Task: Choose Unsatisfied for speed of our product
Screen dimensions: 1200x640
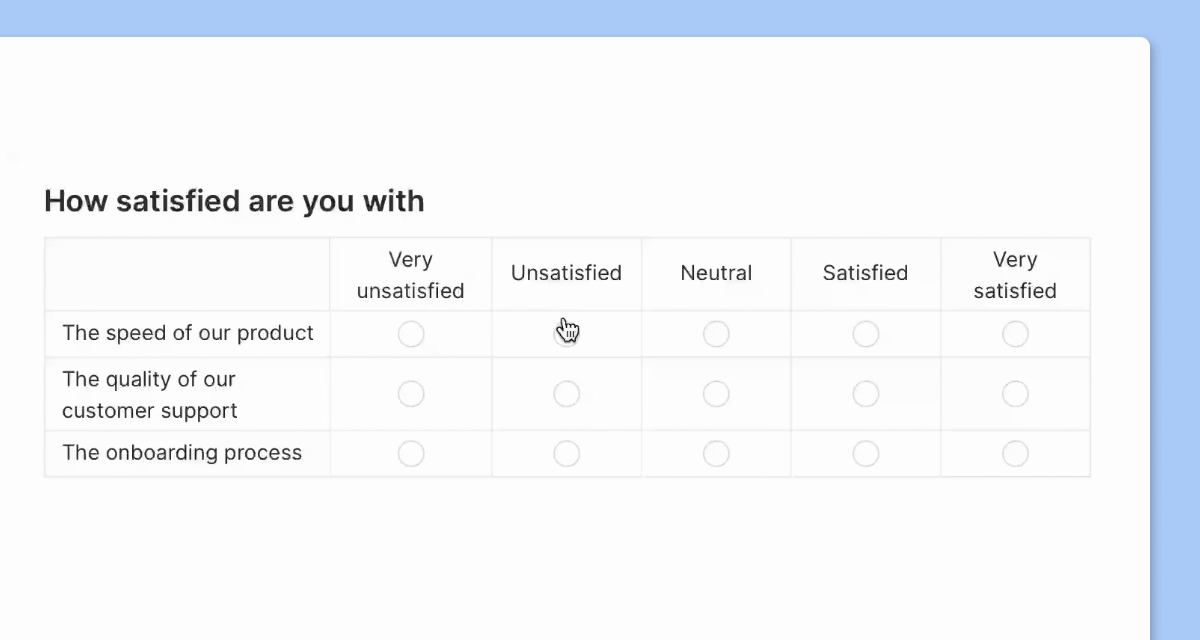Action: [566, 334]
